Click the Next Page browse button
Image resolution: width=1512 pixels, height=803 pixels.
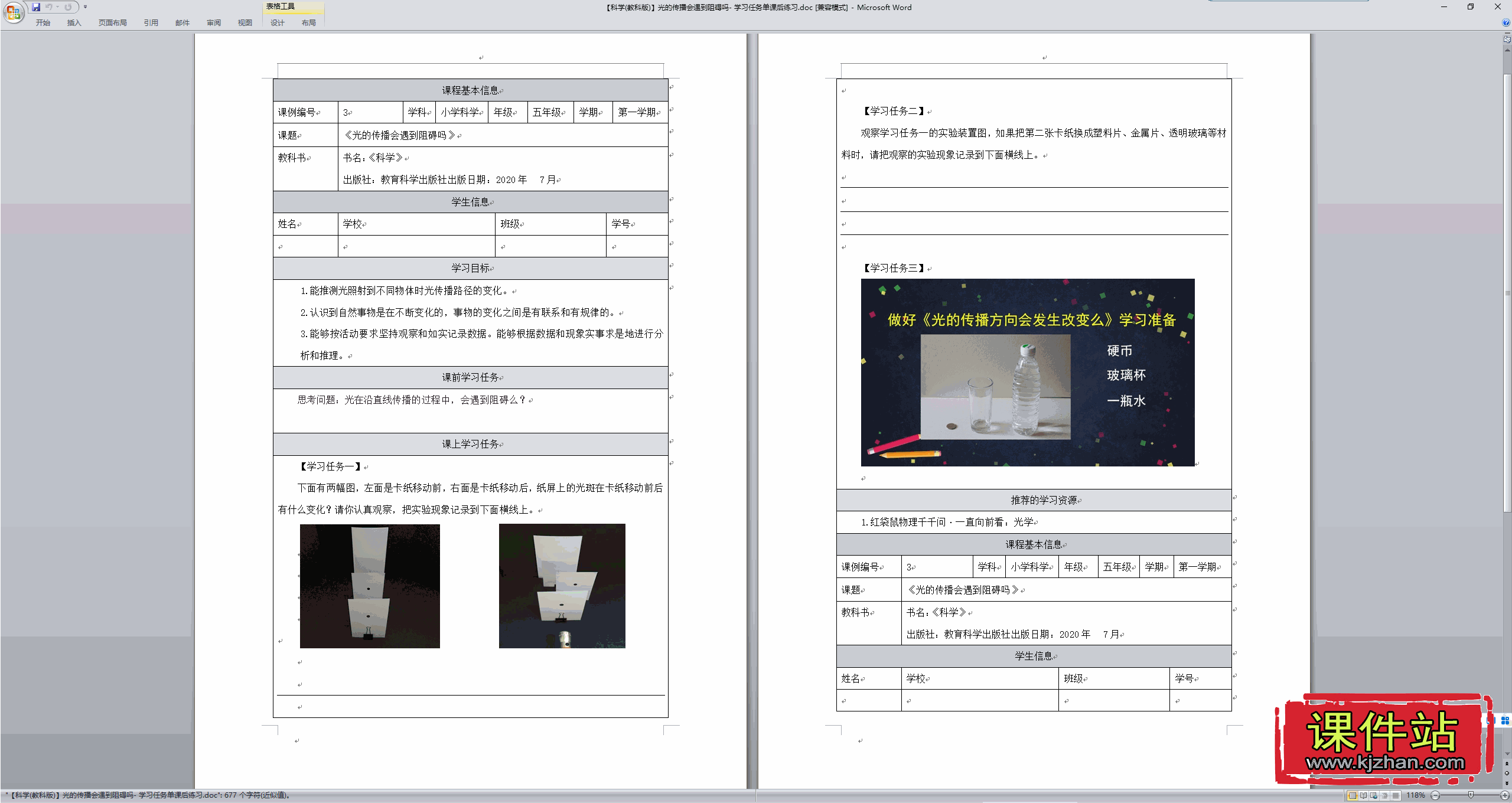(x=1507, y=783)
